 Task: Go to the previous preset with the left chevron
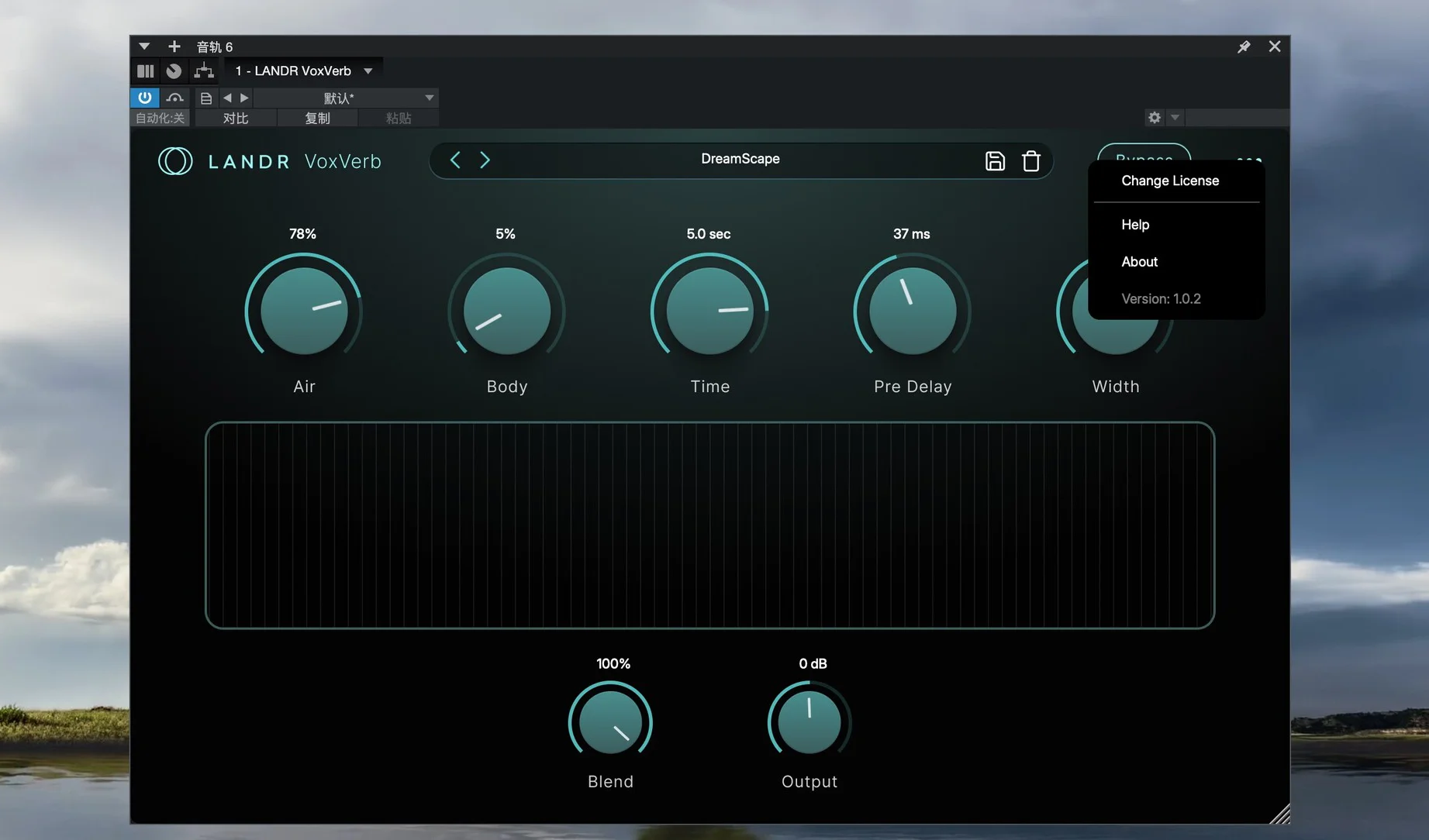455,160
